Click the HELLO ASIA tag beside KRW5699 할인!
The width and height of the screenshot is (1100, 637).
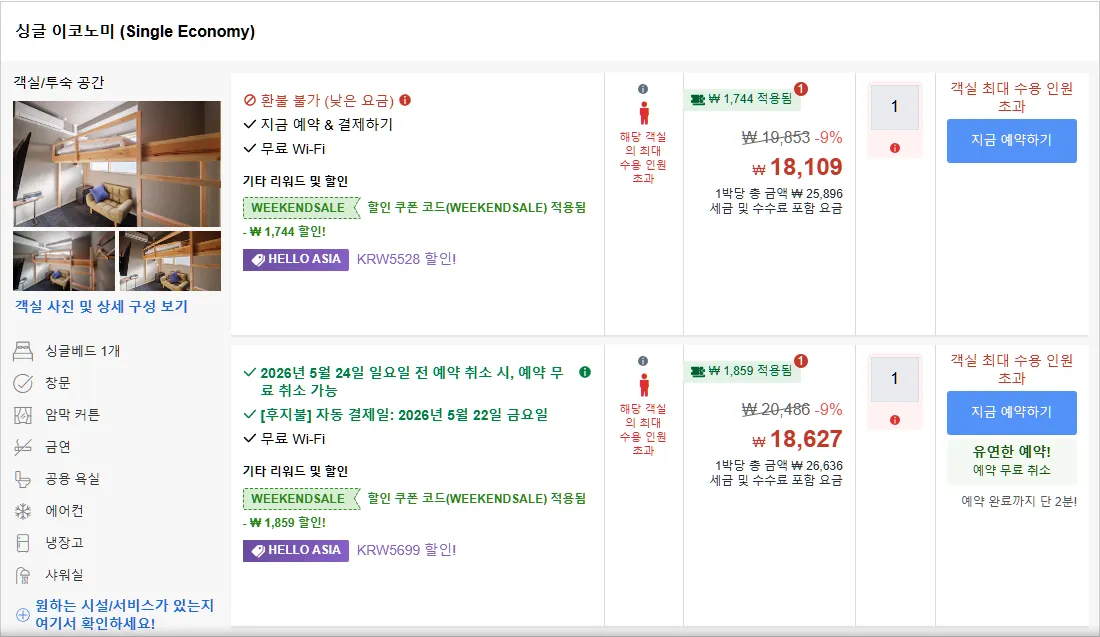pos(296,550)
